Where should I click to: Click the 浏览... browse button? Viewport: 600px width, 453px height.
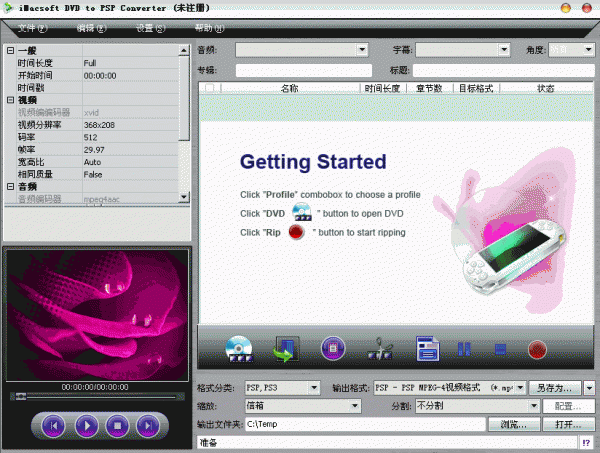(x=514, y=424)
